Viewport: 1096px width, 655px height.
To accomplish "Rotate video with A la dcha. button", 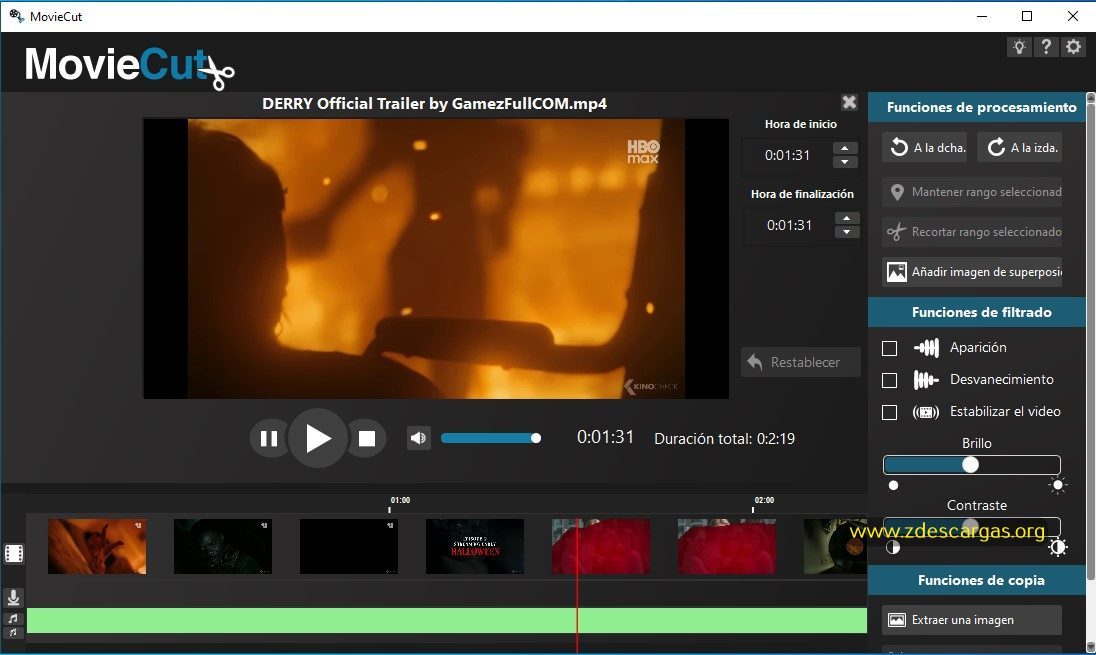I will coord(925,147).
